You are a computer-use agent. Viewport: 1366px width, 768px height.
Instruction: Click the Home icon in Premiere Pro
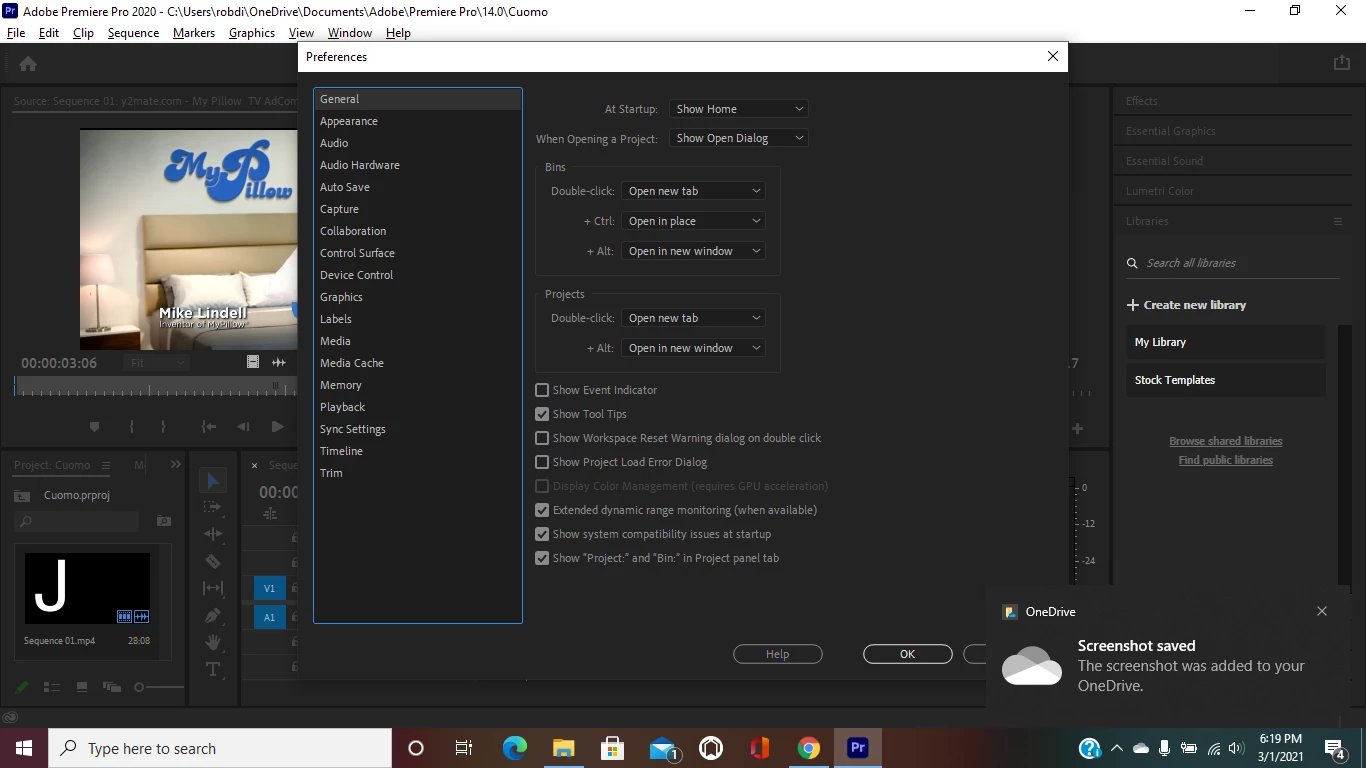[x=28, y=64]
